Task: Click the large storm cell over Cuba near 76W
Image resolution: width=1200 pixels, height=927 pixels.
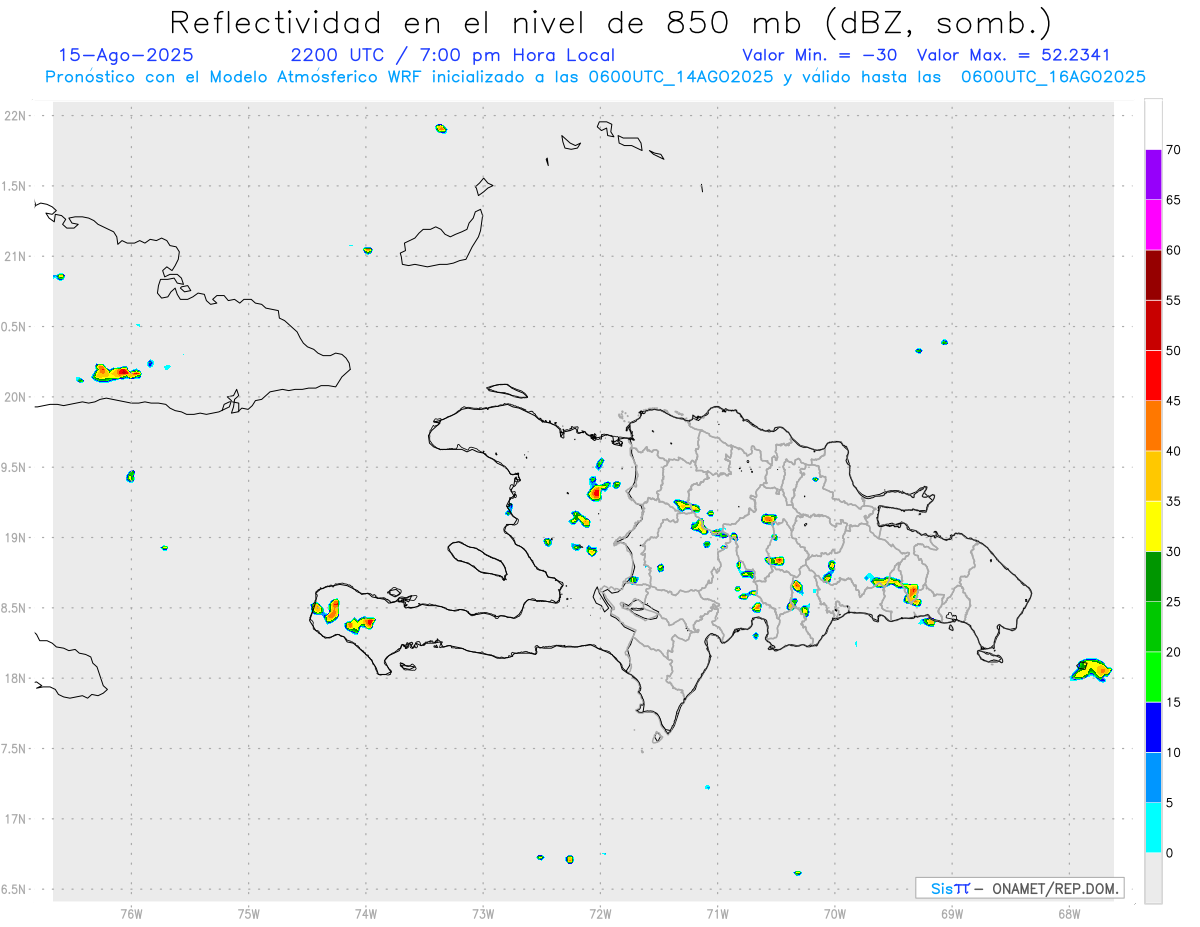Action: coord(116,373)
